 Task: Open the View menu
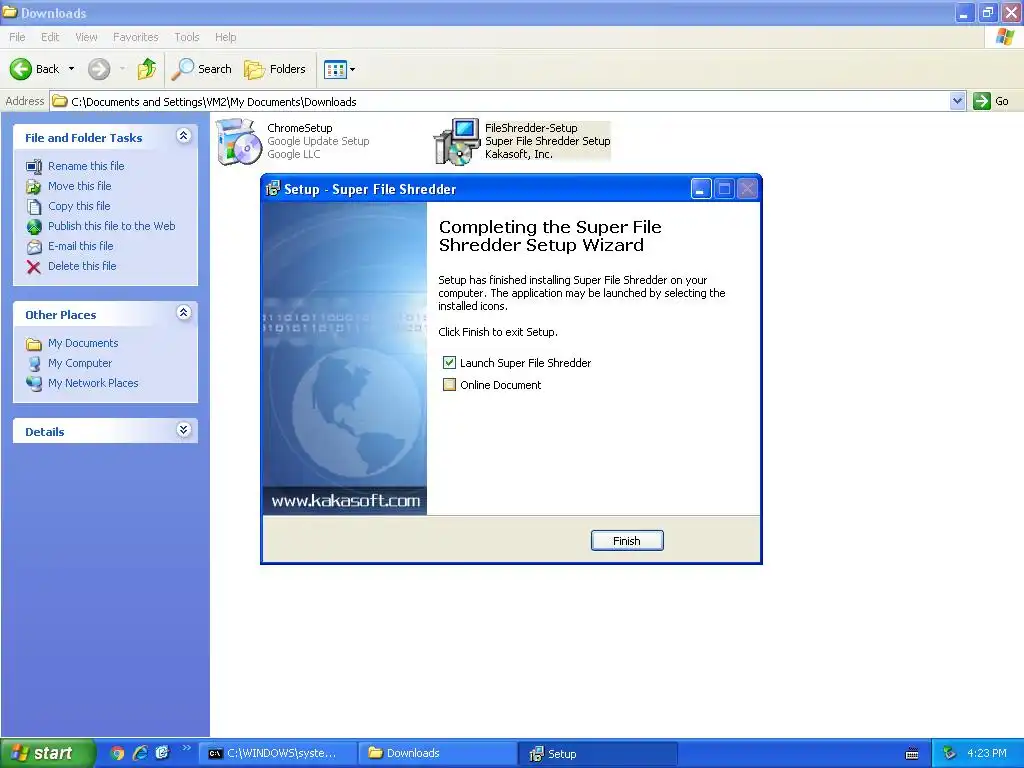(x=86, y=37)
